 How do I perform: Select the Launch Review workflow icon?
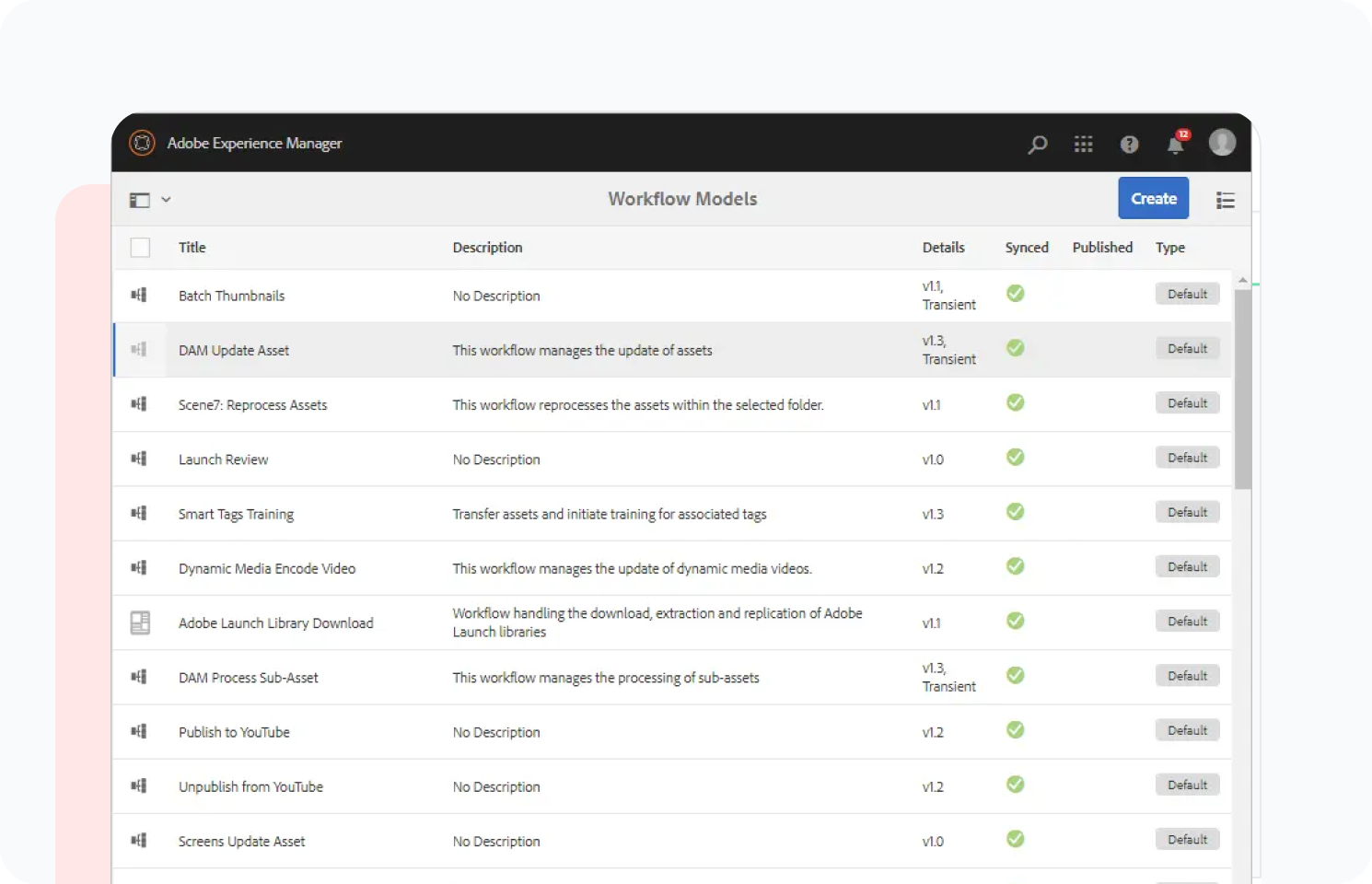[x=139, y=458]
